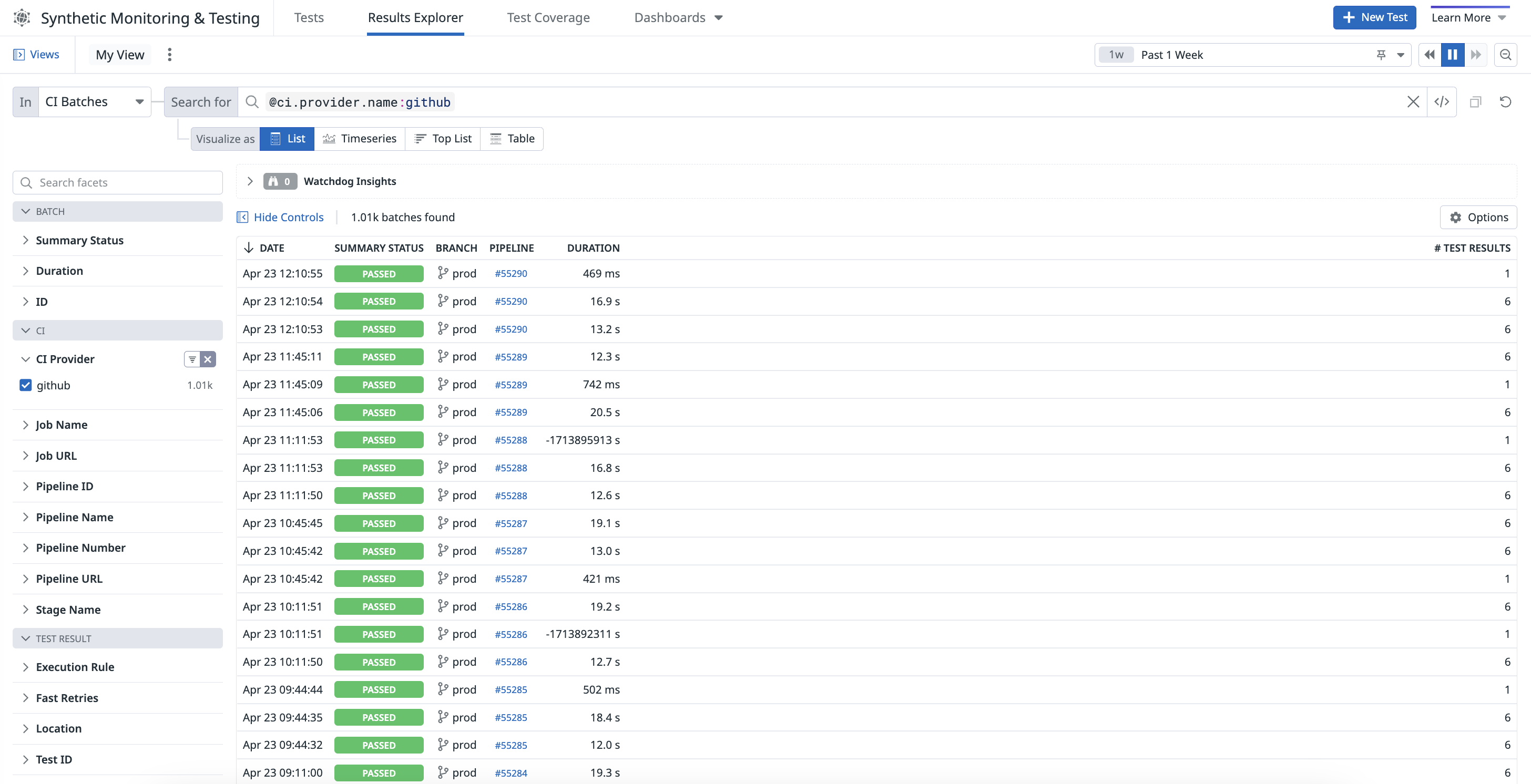Click the CI Provider filter-mode icon
1531x784 pixels.
[192, 359]
